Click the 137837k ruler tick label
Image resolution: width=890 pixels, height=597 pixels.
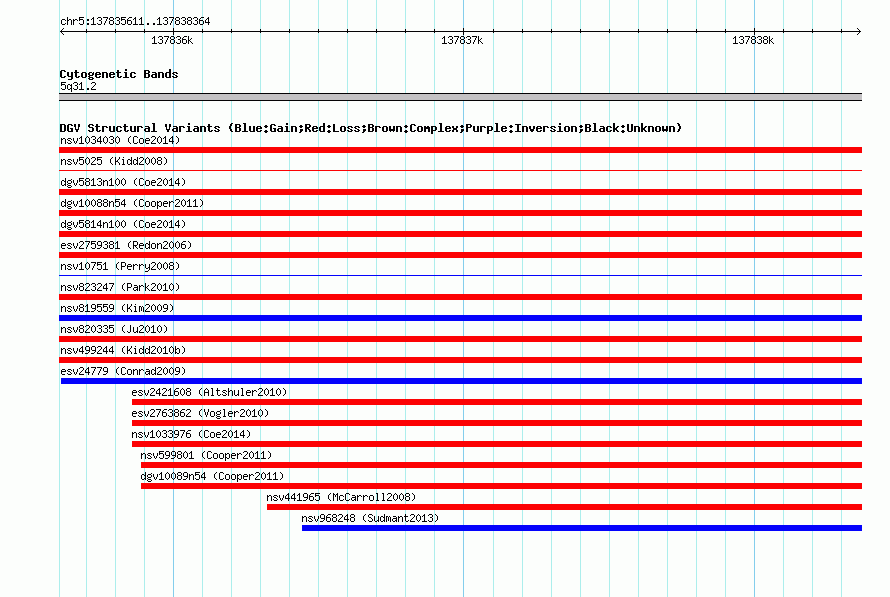point(462,40)
